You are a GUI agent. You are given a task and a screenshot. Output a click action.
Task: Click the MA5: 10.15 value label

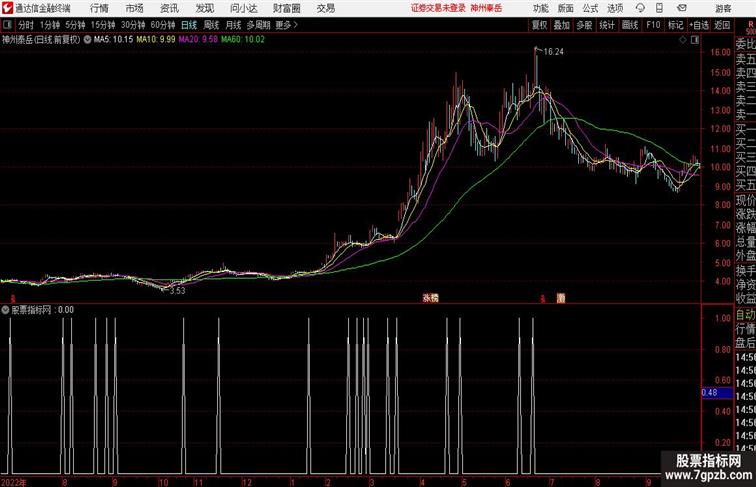point(113,40)
